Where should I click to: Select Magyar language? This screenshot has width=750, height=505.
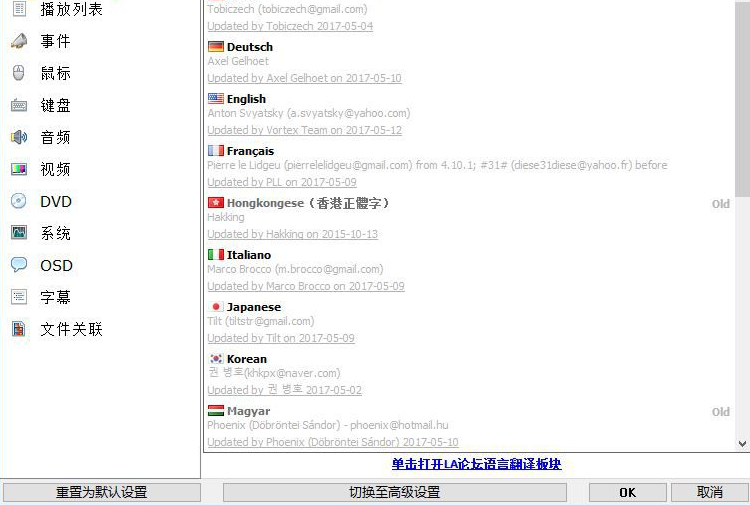point(249,411)
